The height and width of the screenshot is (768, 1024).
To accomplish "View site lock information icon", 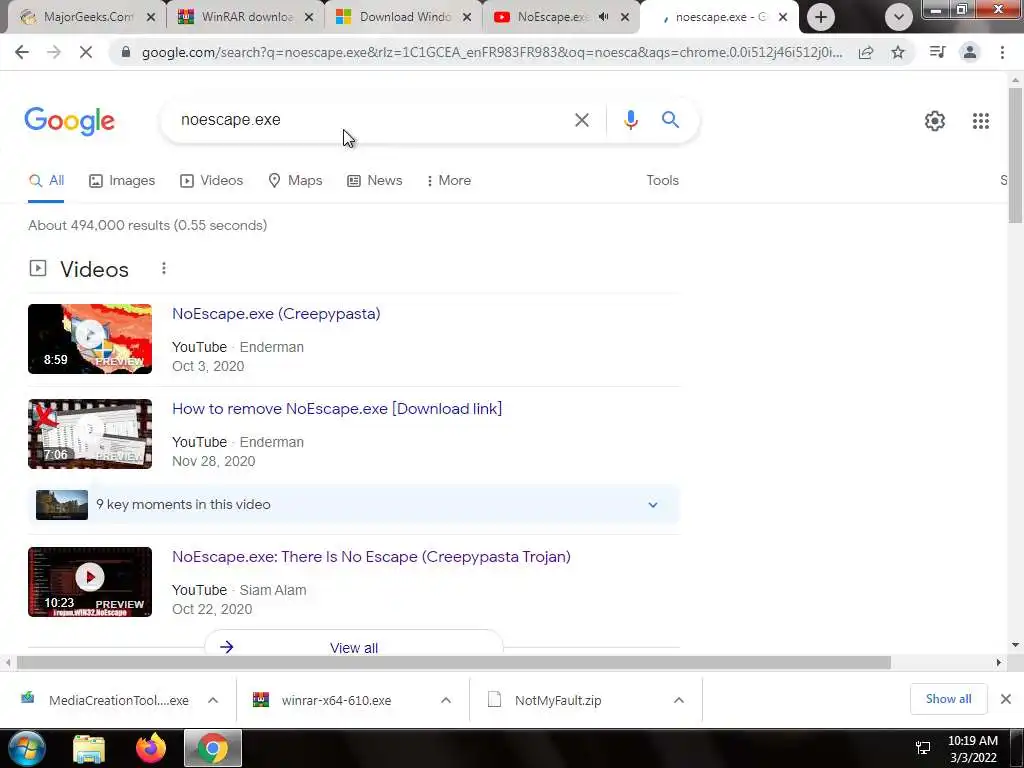I will (126, 52).
